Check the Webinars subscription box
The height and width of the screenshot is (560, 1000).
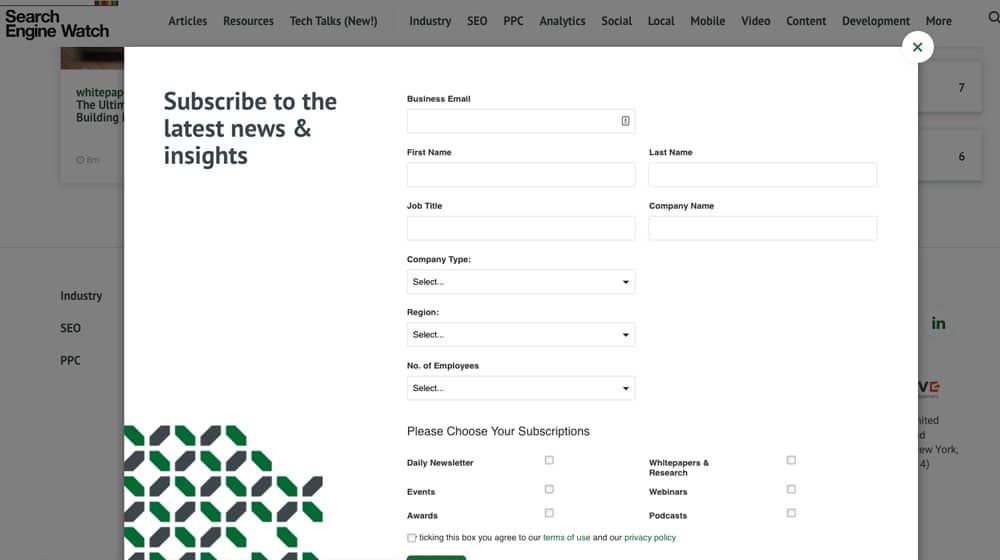click(x=791, y=489)
